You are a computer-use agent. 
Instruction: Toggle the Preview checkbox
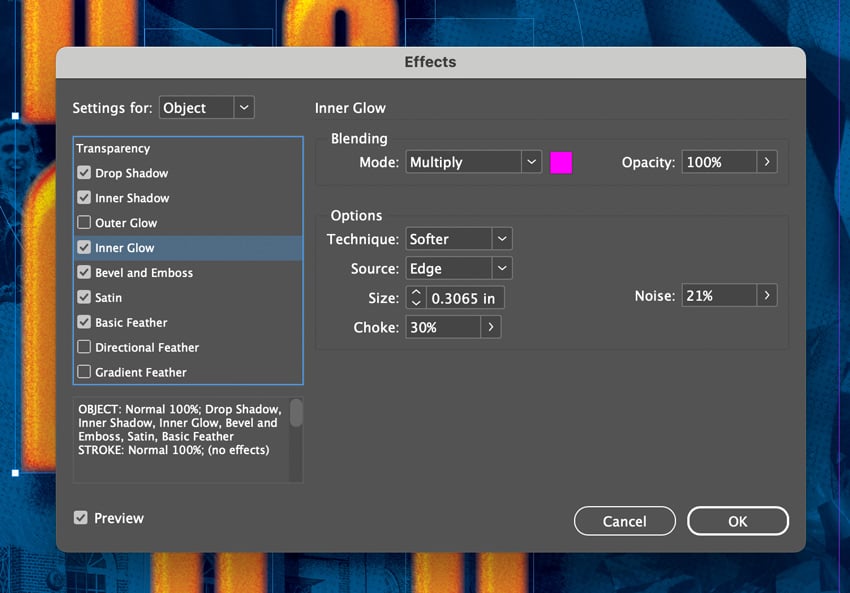[x=82, y=518]
